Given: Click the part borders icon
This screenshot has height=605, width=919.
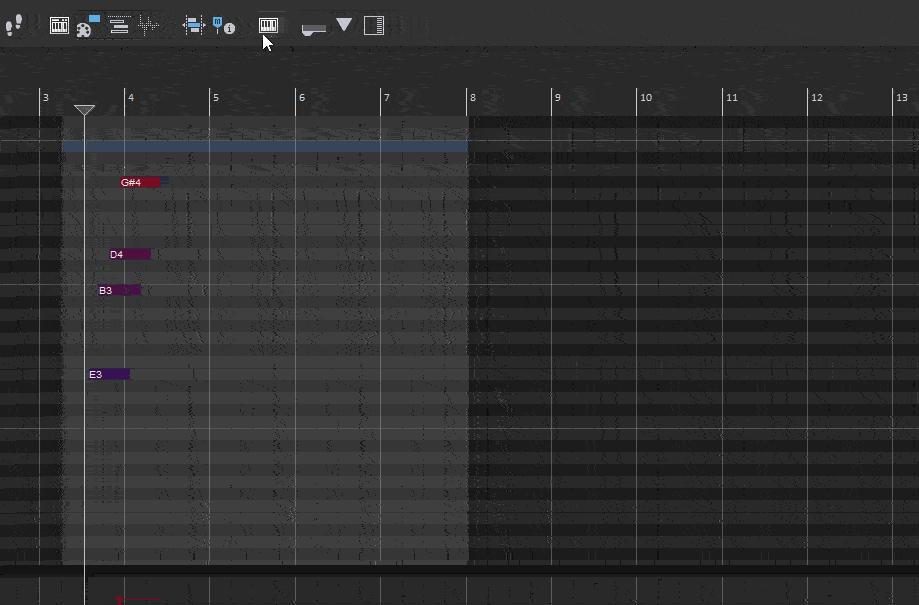Looking at the screenshot, I should [193, 25].
